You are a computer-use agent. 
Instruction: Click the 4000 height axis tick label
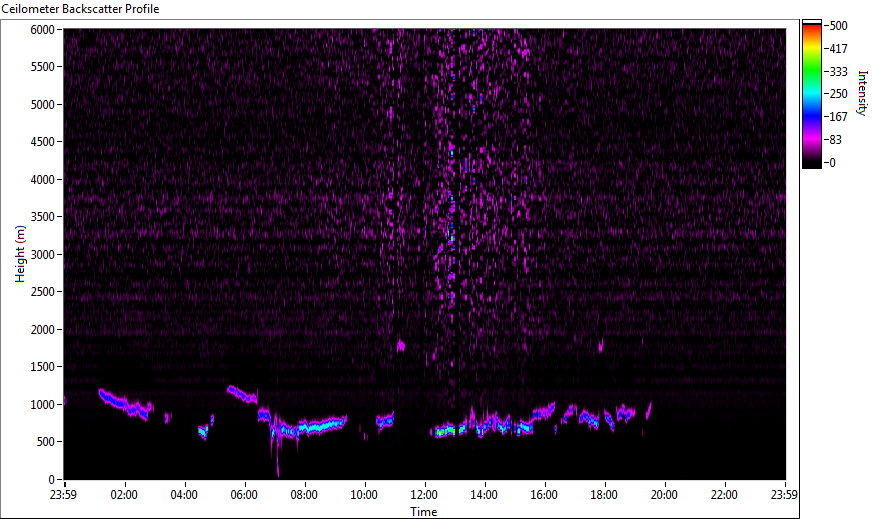42,180
